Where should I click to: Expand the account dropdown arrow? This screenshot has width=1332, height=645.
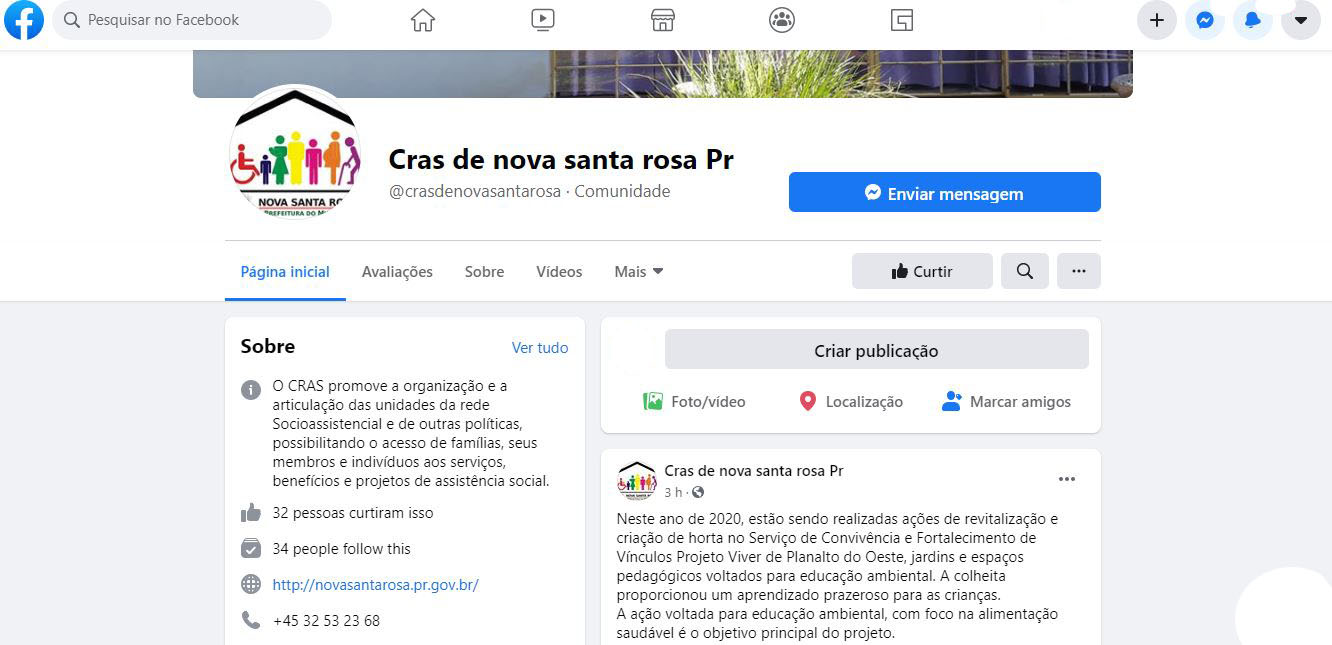point(1301,20)
